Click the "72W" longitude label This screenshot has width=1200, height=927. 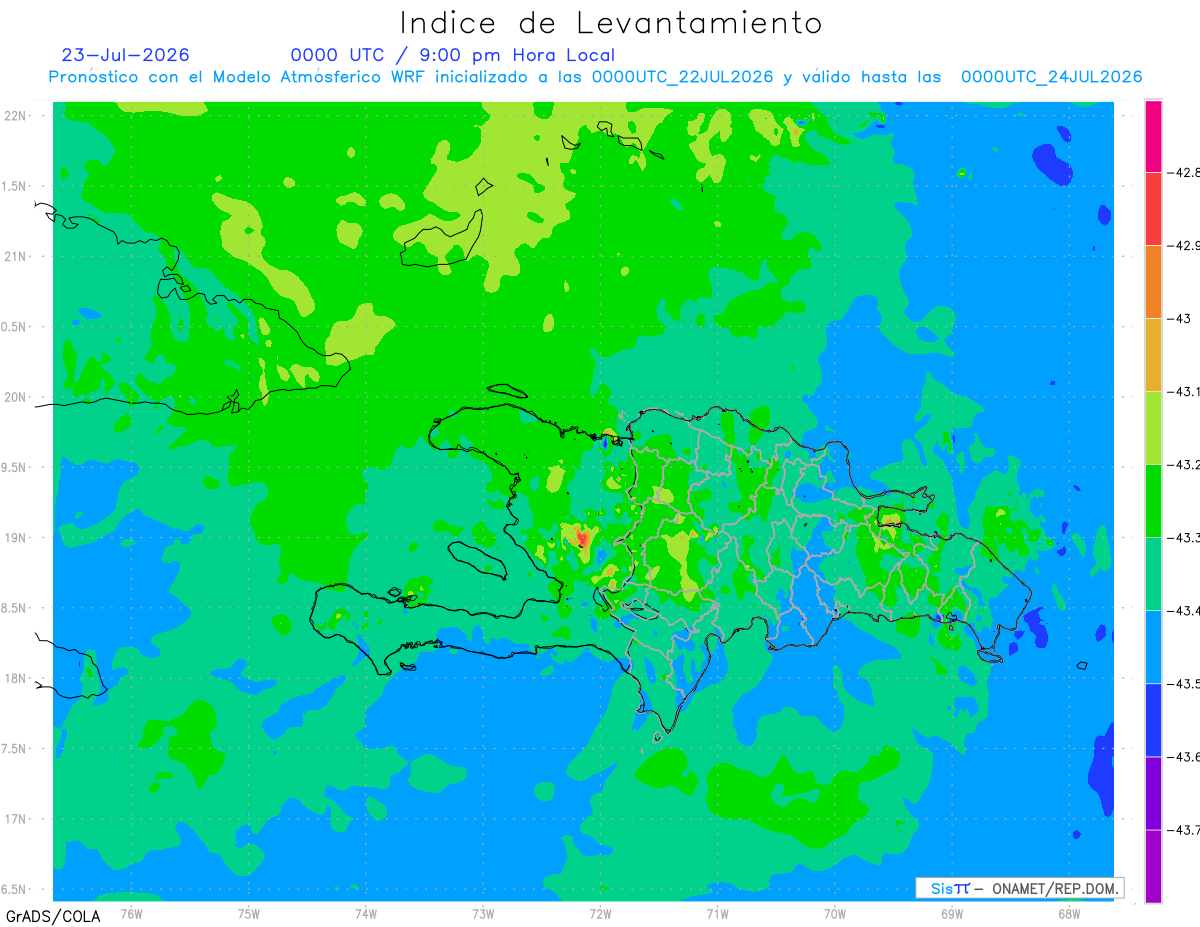tap(600, 914)
